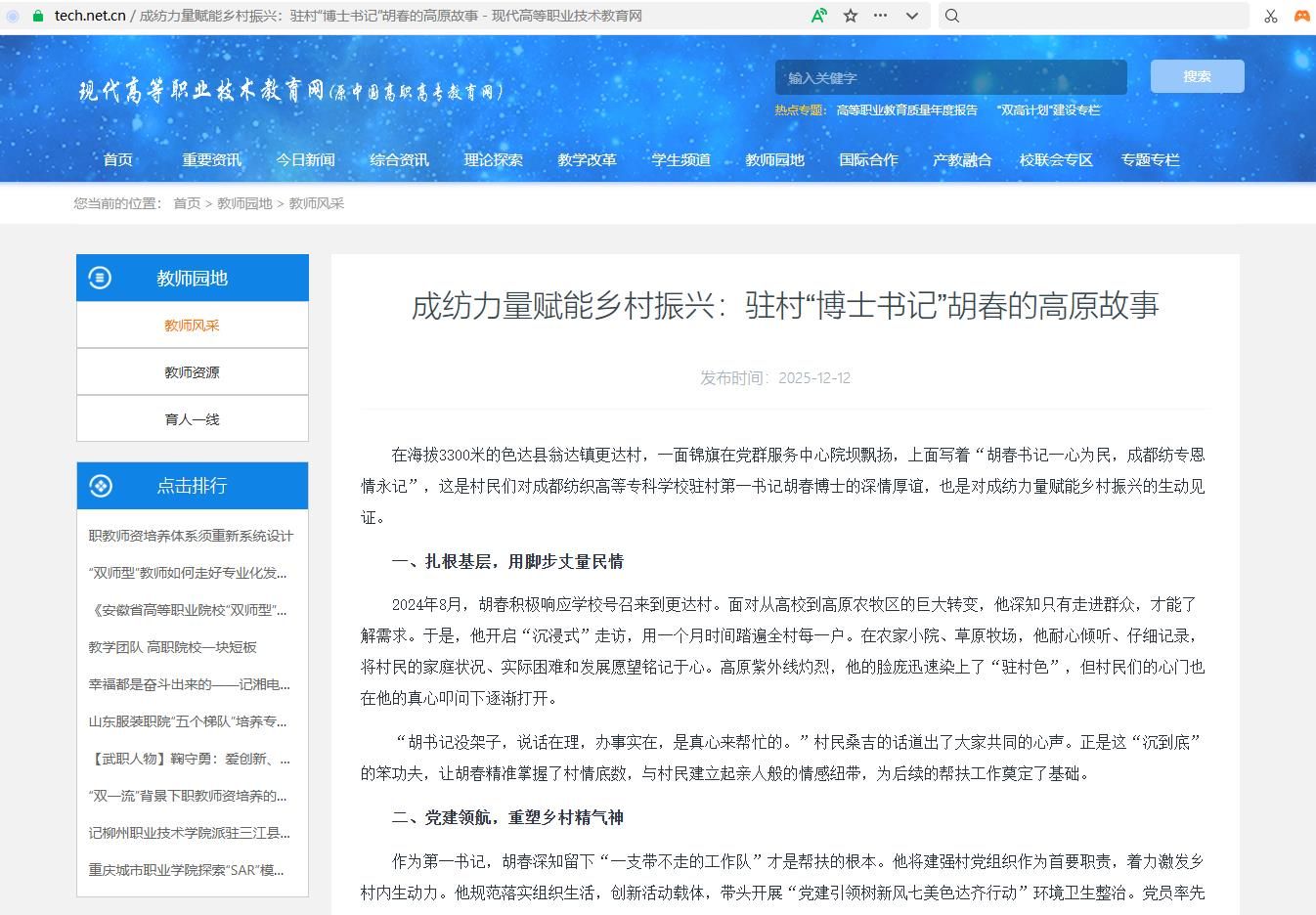Click the browser search magnifier icon
The image size is (1316, 915).
(x=952, y=16)
